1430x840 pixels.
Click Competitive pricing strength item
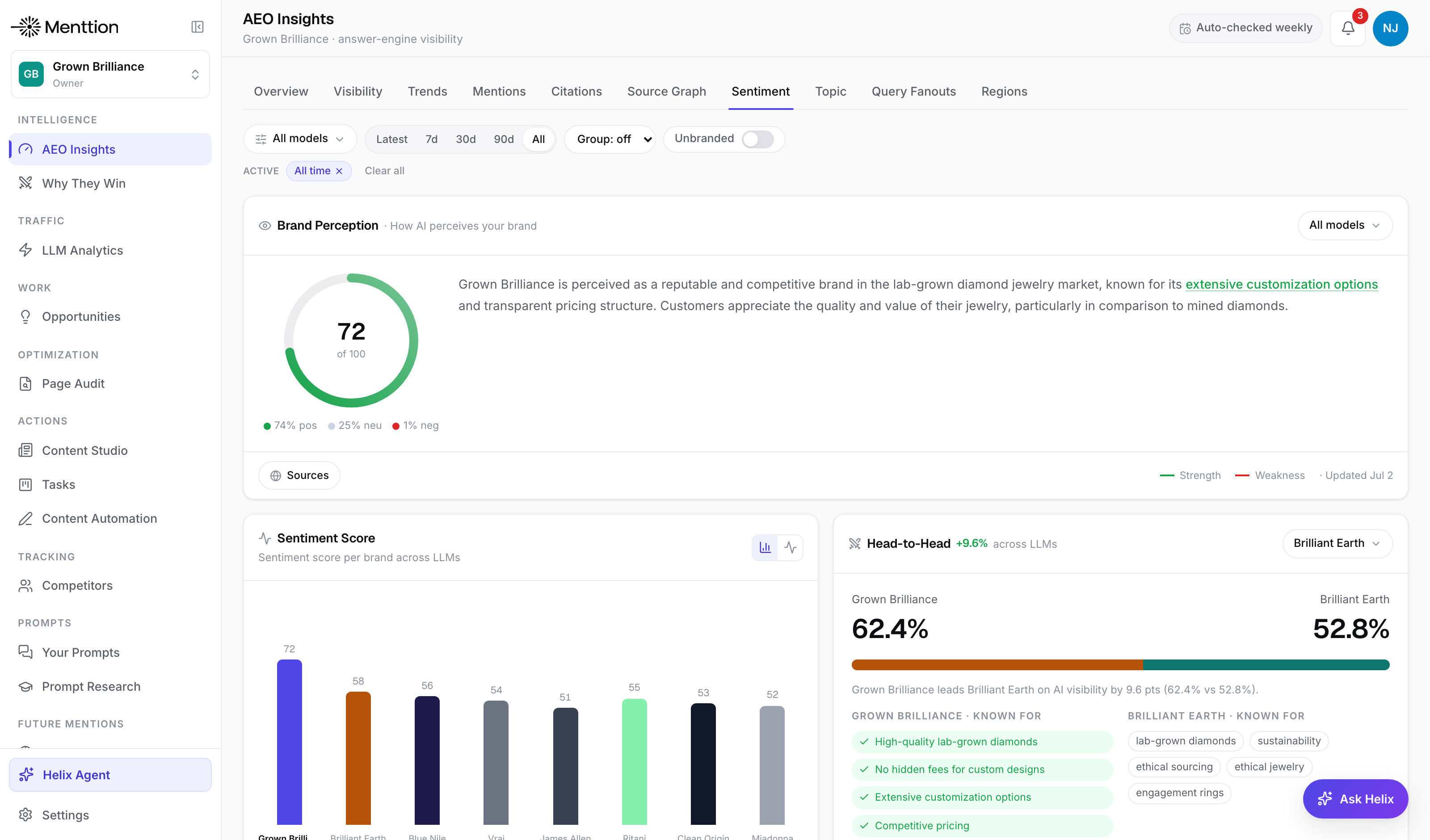(x=982, y=825)
